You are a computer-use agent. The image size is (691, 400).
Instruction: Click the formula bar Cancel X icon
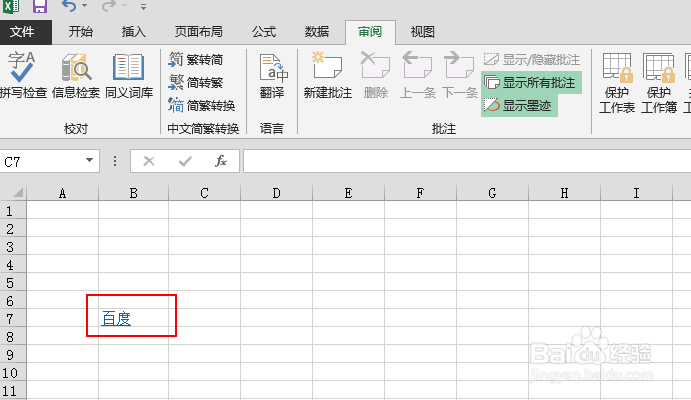[149, 161]
